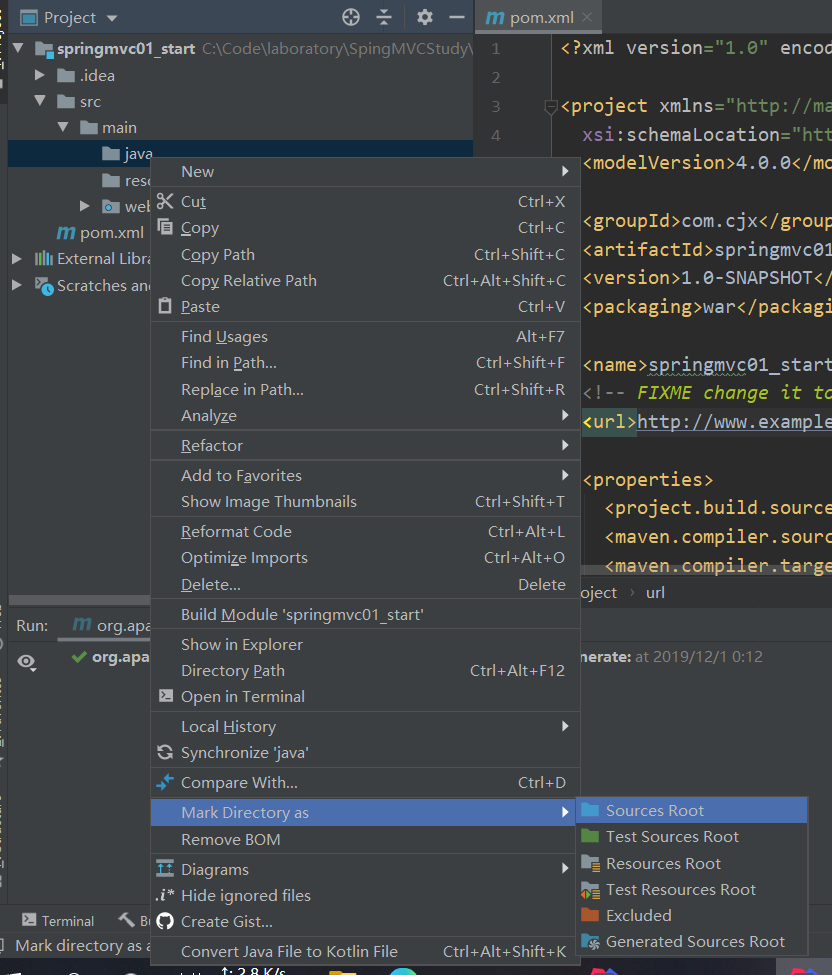The width and height of the screenshot is (832, 975).
Task: Click the Paste clipboard icon
Action: pos(165,306)
